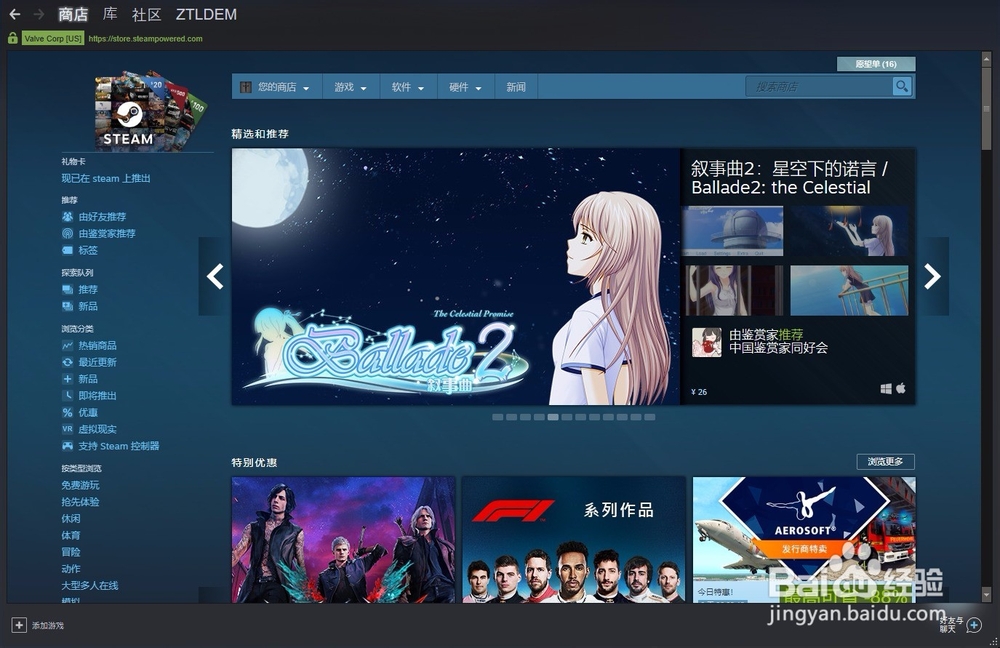Open friends chat bubble icon

tap(974, 625)
